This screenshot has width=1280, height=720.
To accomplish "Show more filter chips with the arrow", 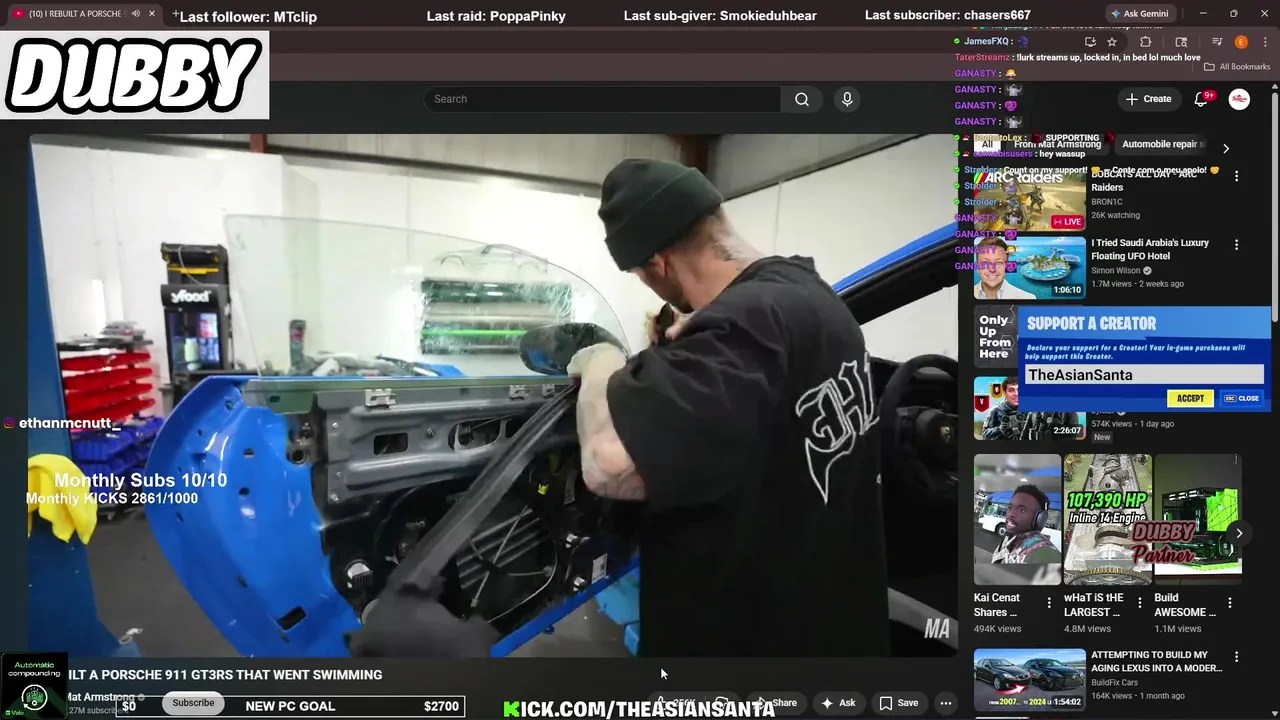I will coord(1226,148).
